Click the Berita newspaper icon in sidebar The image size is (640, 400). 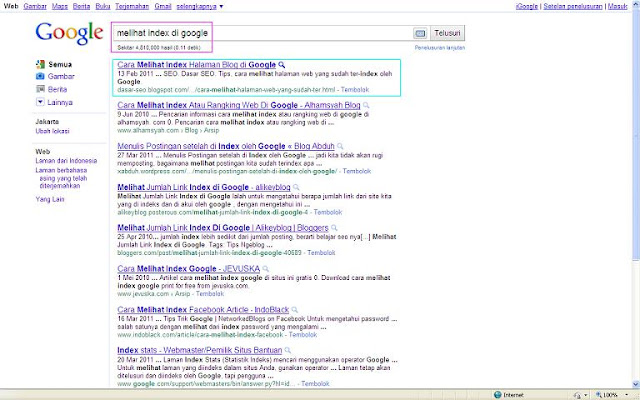(x=40, y=89)
